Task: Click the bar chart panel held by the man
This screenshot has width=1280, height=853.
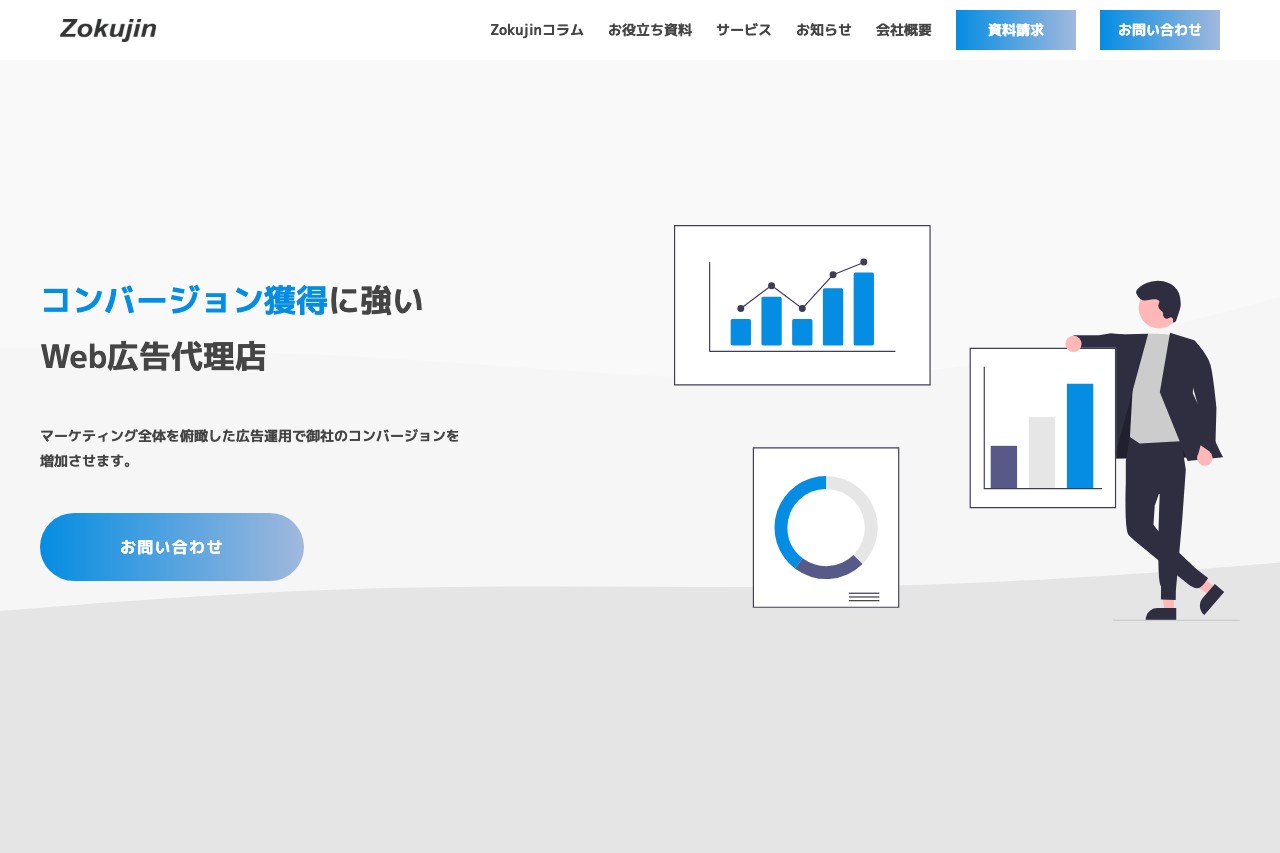Action: (x=1042, y=427)
